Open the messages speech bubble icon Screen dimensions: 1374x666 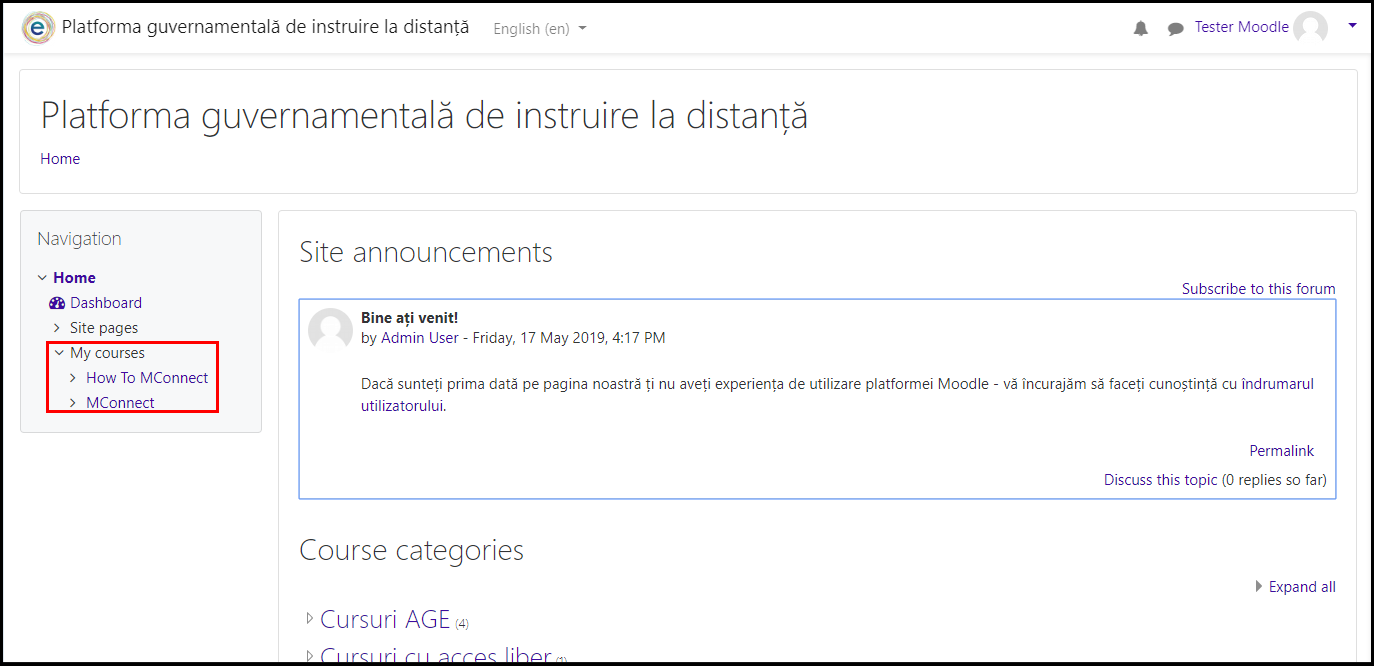1176,29
